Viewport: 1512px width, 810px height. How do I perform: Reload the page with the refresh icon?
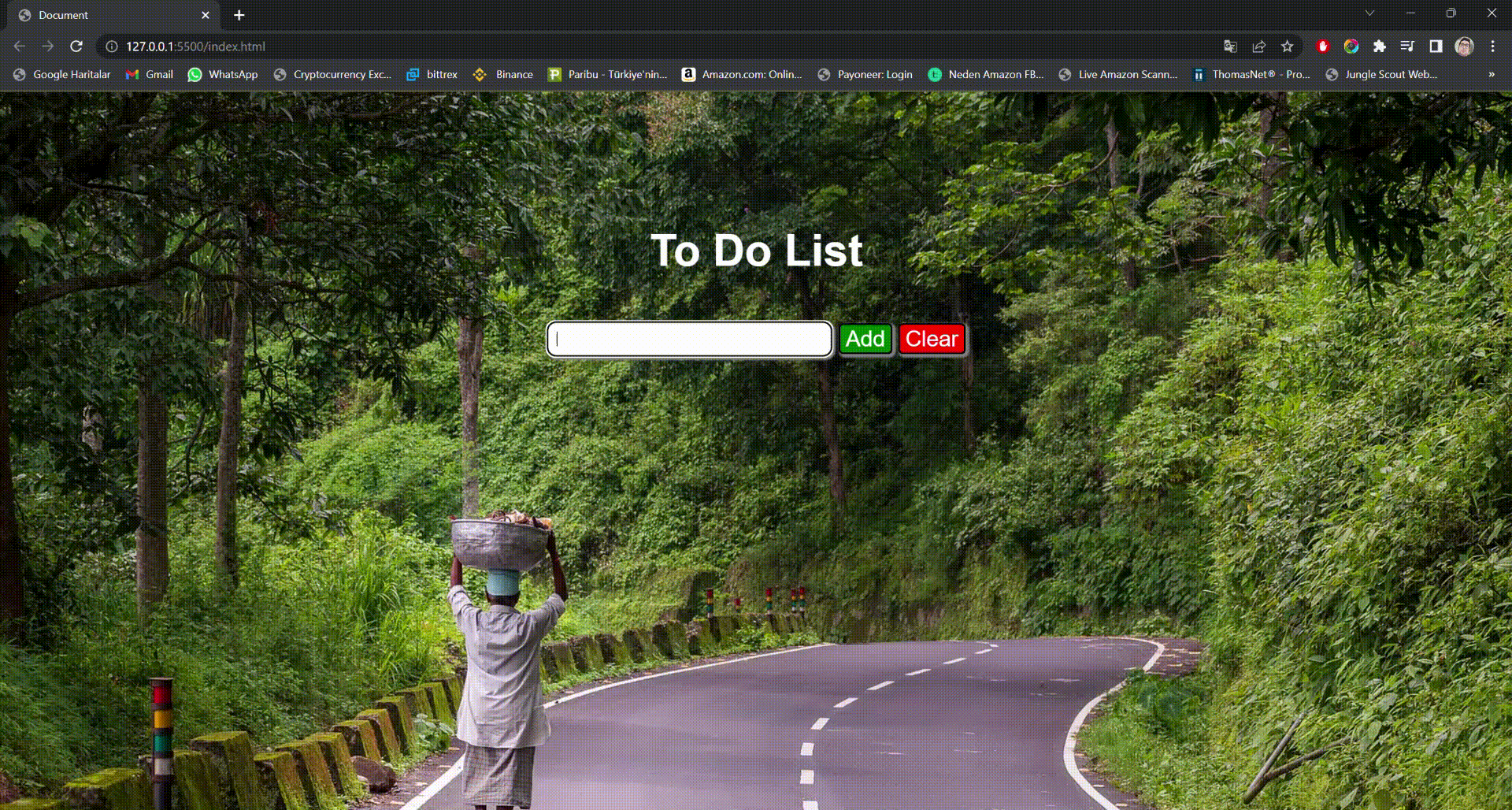(76, 46)
